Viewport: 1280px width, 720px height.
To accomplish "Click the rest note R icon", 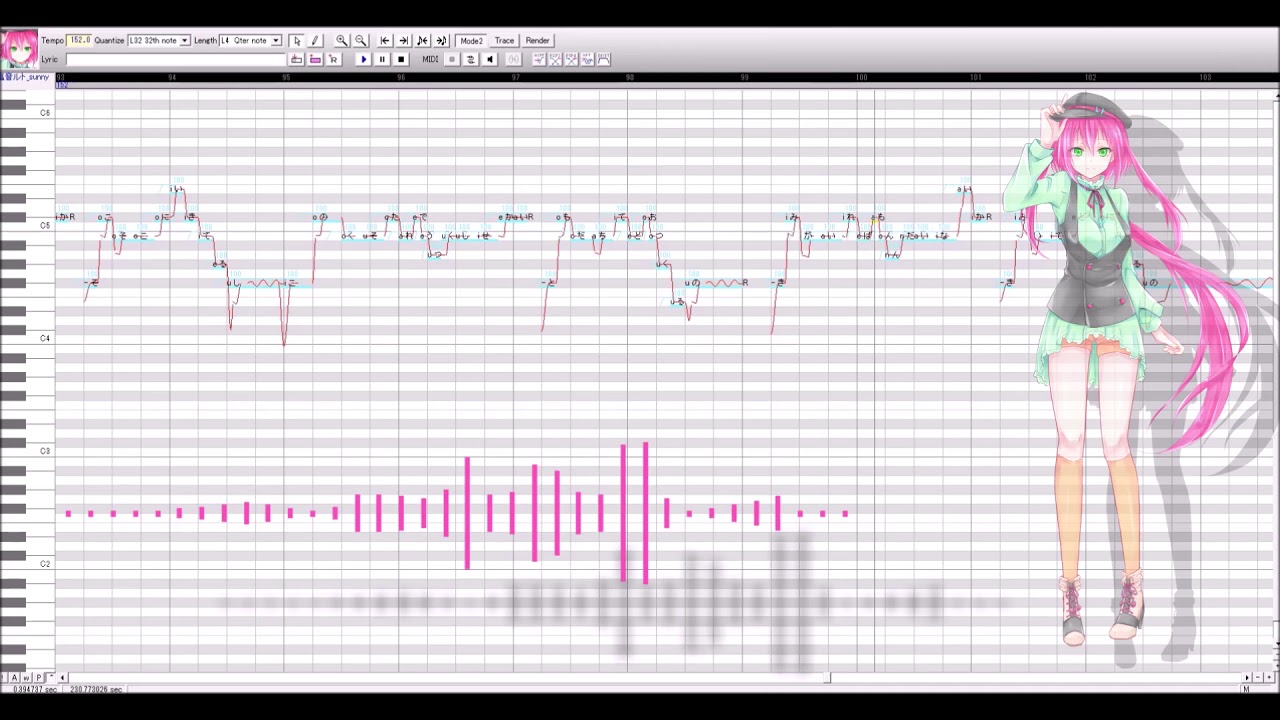I will (x=333, y=60).
